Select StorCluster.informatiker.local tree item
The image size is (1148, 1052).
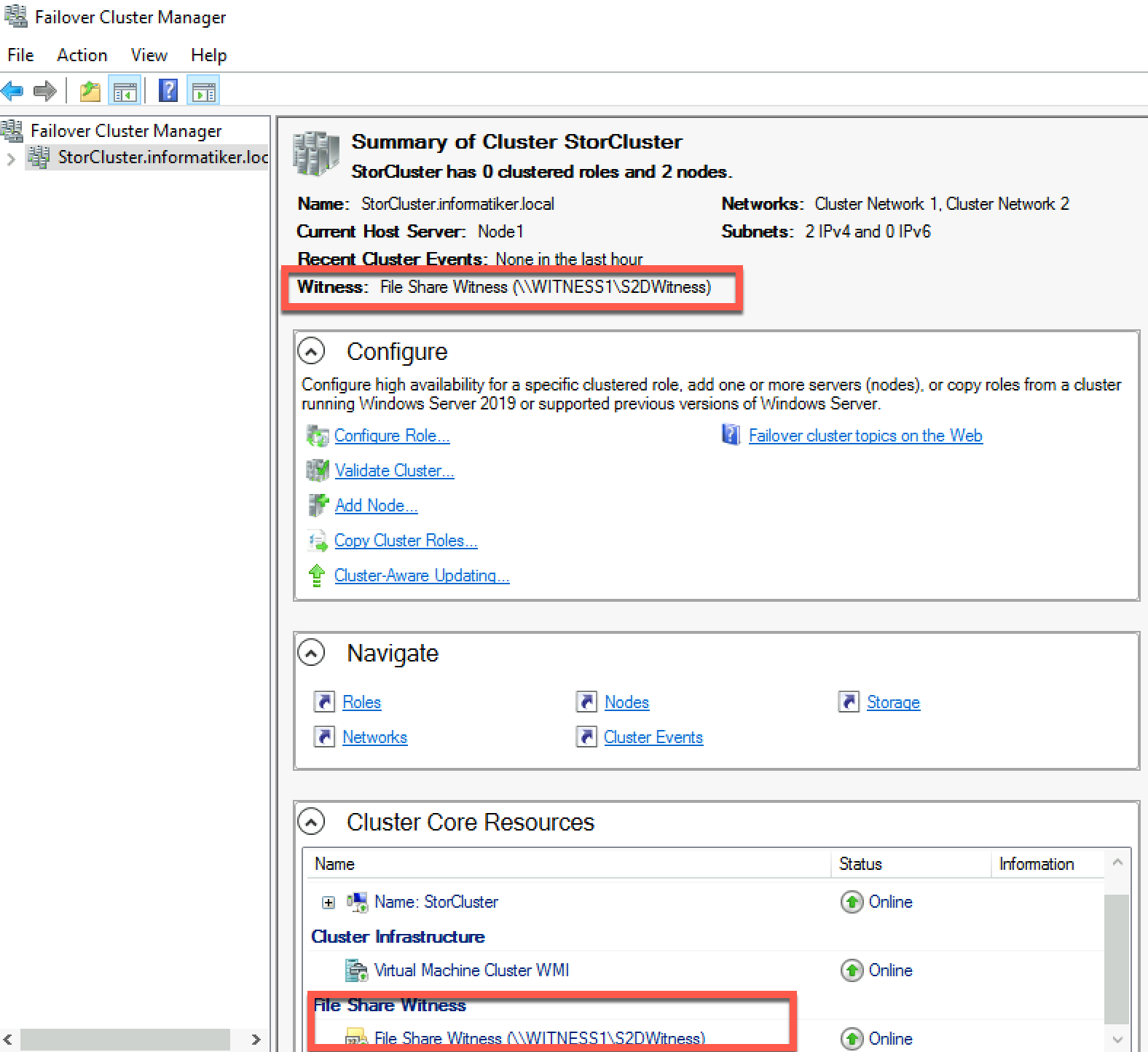tap(163, 157)
